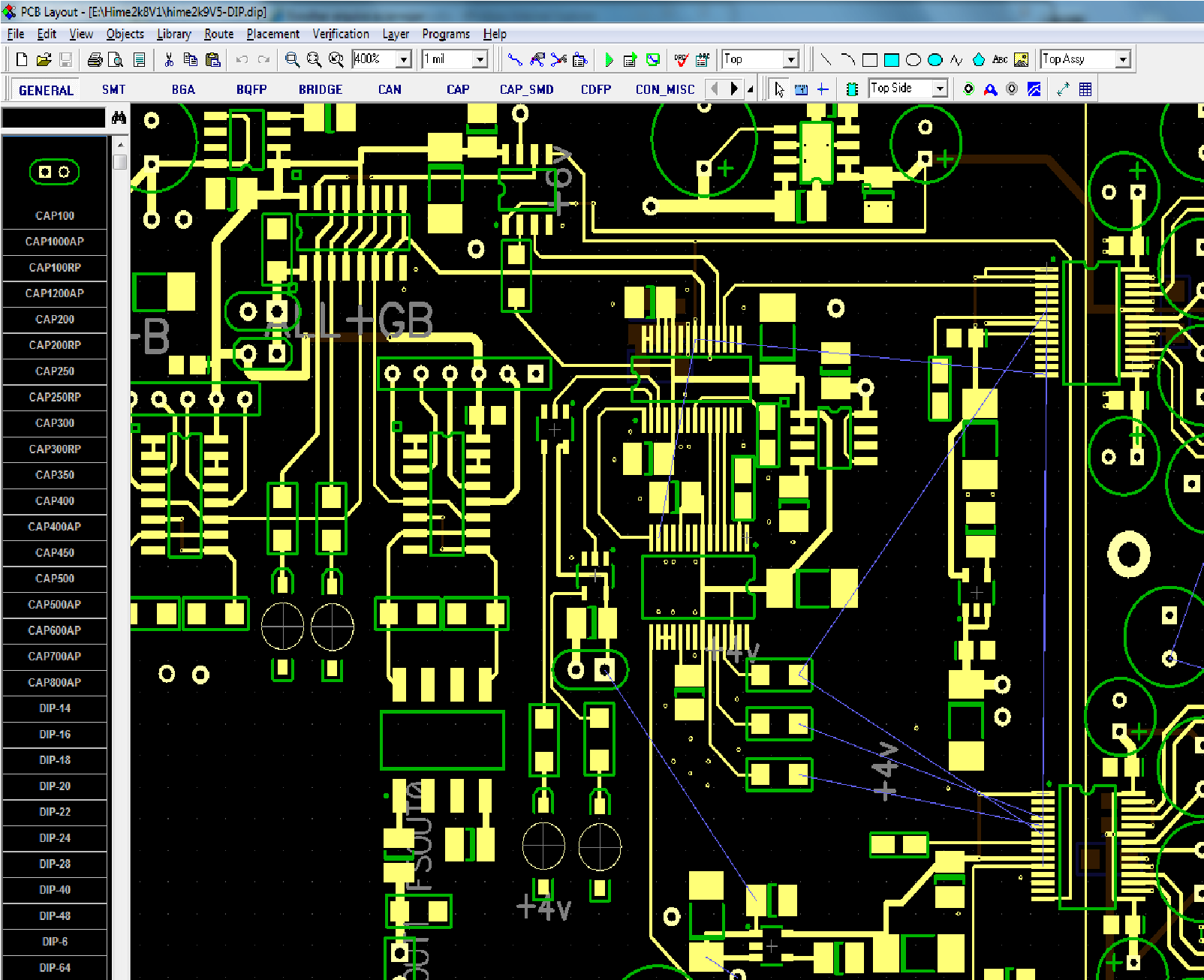Run design rule check (DRC) icon
Viewport: 1204px width, 980px height.
click(682, 59)
